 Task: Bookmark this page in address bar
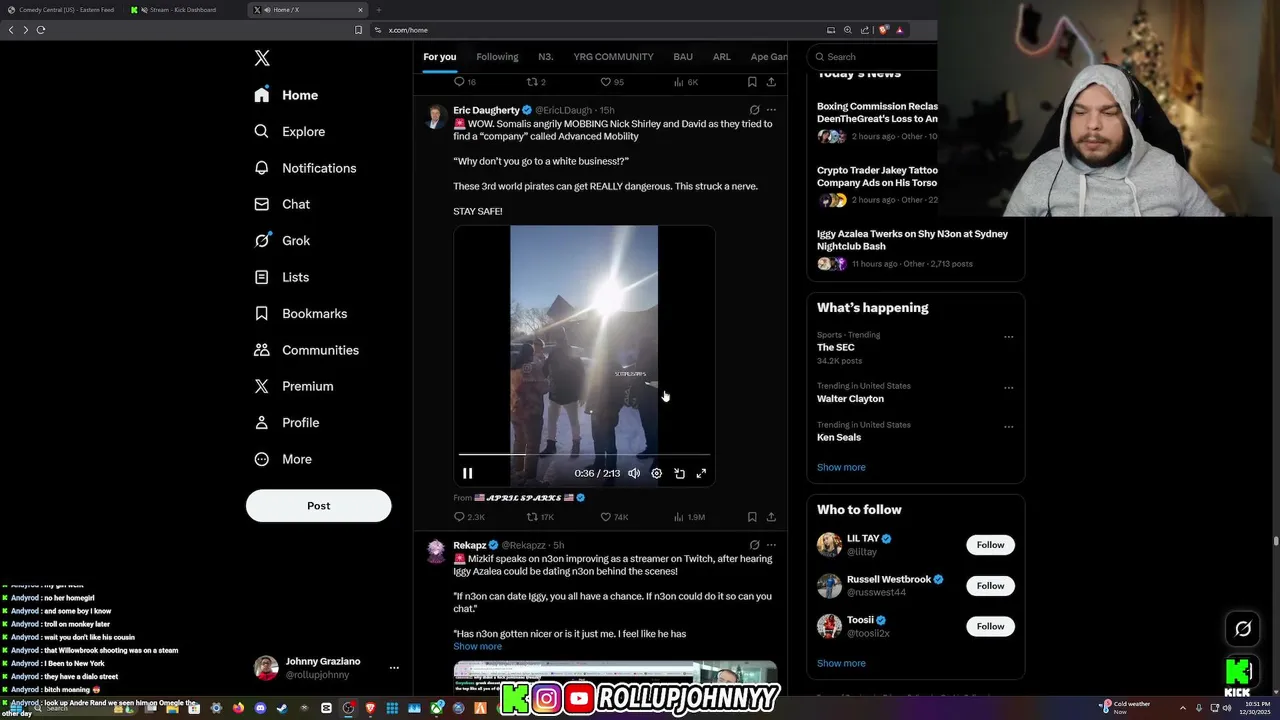359,30
